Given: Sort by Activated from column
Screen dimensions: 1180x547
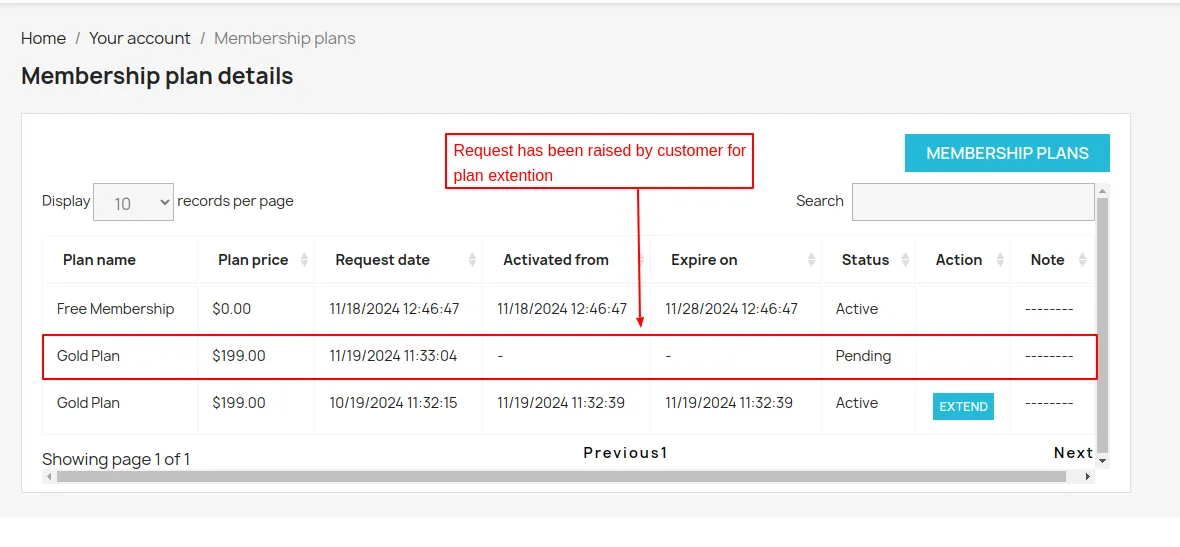Looking at the screenshot, I should pos(556,260).
